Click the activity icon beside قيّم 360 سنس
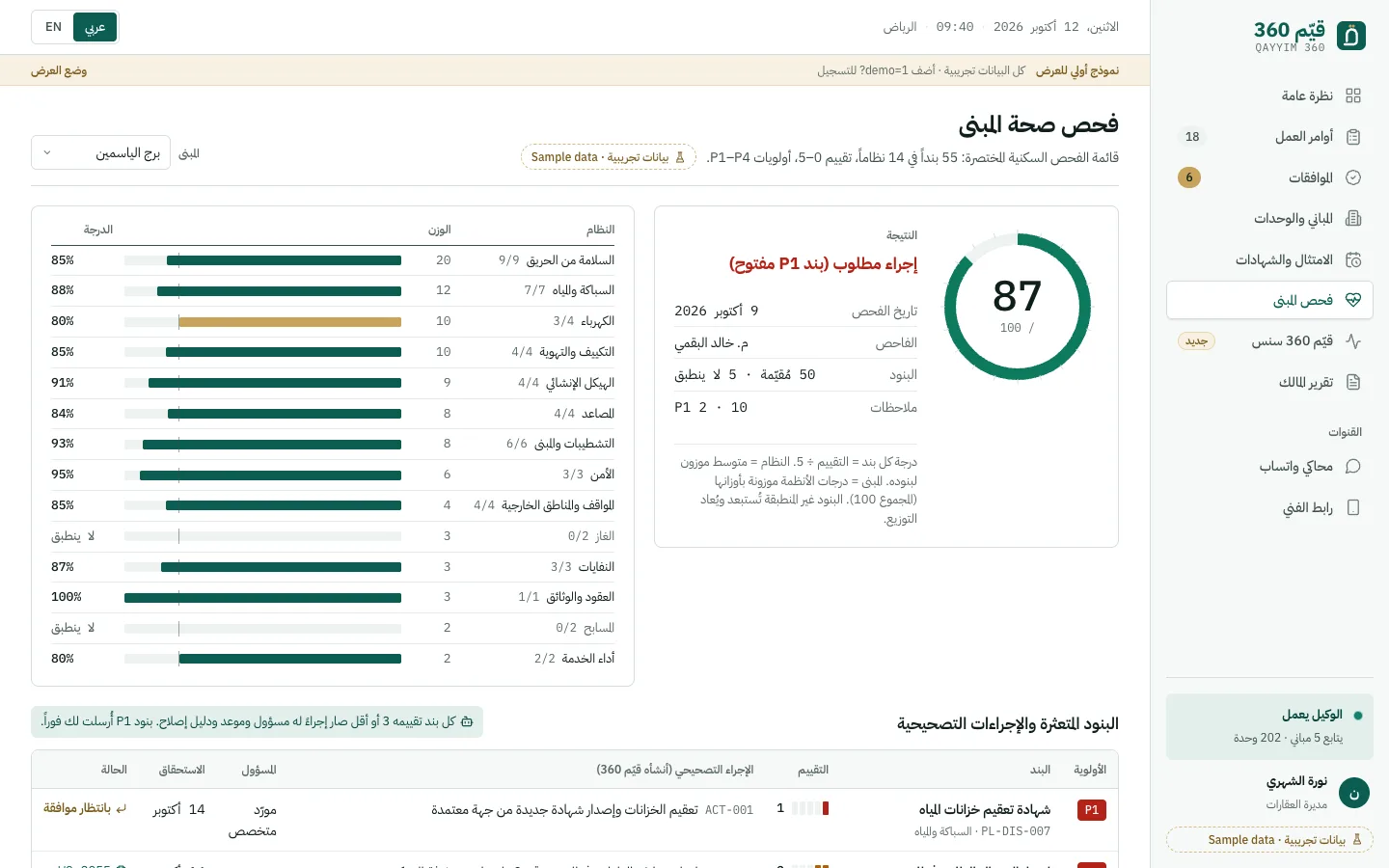This screenshot has height=868, width=1389. [1353, 341]
